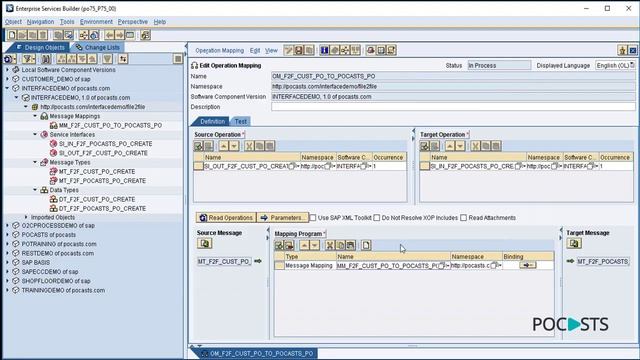This screenshot has width=640, height=360.
Task: Click the Description input field
Action: click(453, 107)
